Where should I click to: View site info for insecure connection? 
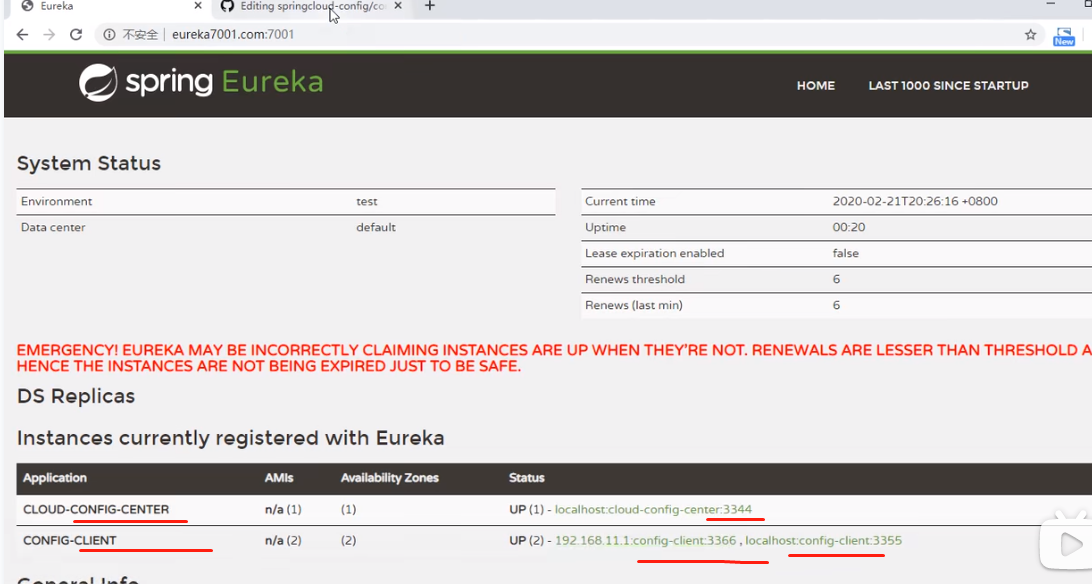pos(109,35)
